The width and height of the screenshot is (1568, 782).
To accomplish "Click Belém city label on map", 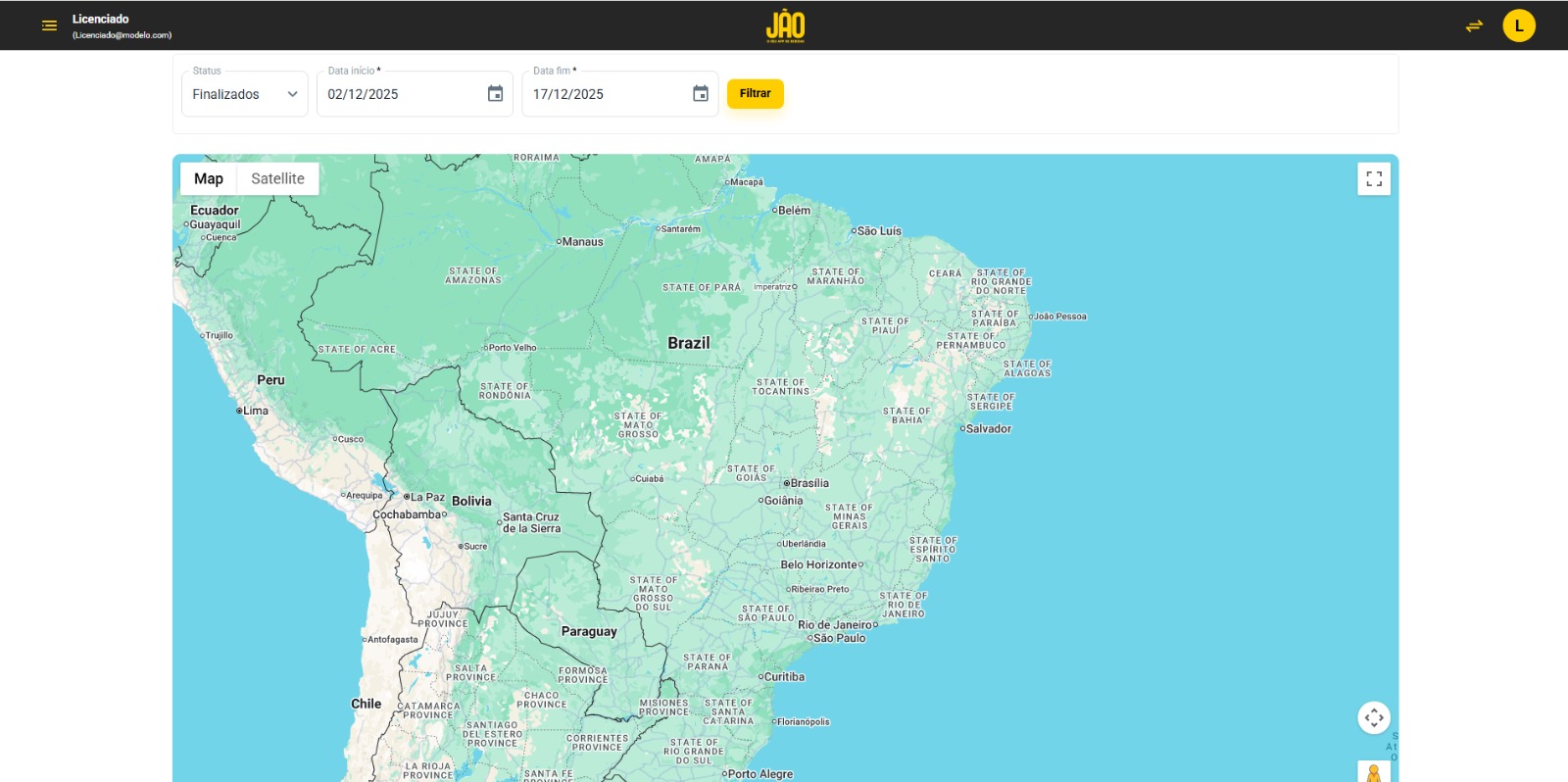I will [x=794, y=211].
